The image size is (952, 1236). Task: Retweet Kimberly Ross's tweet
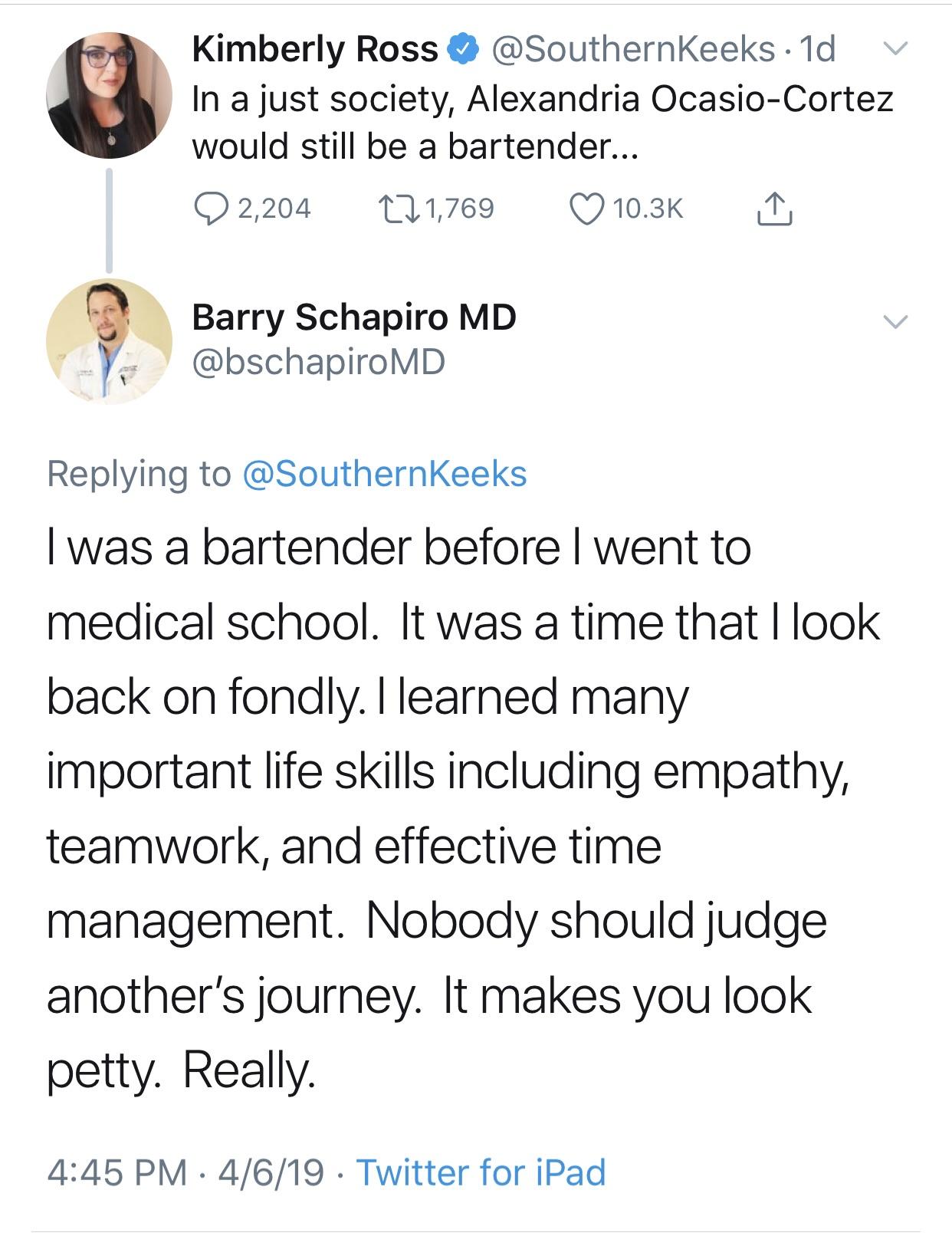(396, 208)
